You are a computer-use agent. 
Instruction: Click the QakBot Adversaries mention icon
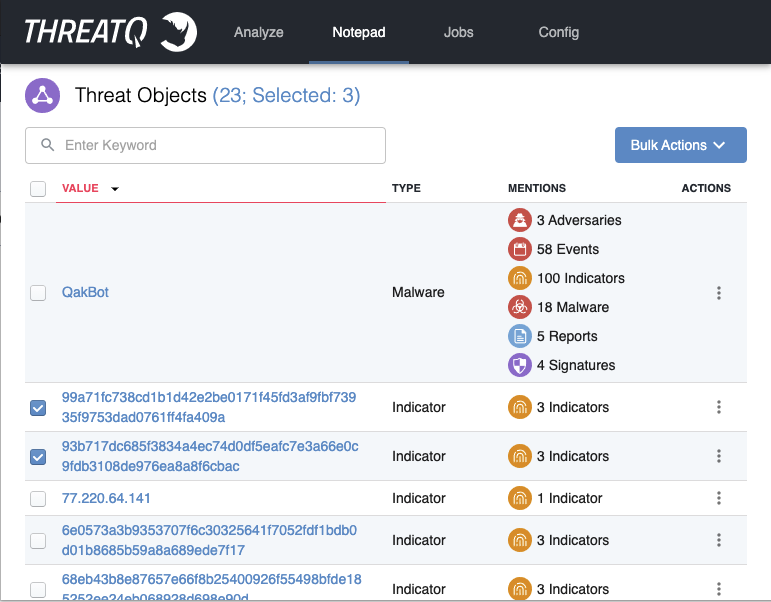520,220
